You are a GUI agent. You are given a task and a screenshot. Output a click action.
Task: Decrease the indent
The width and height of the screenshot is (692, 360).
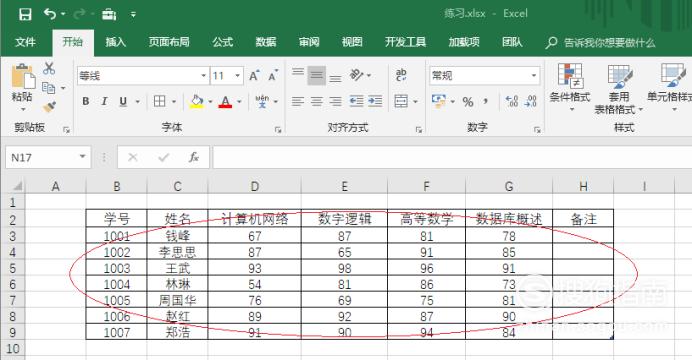click(357, 101)
